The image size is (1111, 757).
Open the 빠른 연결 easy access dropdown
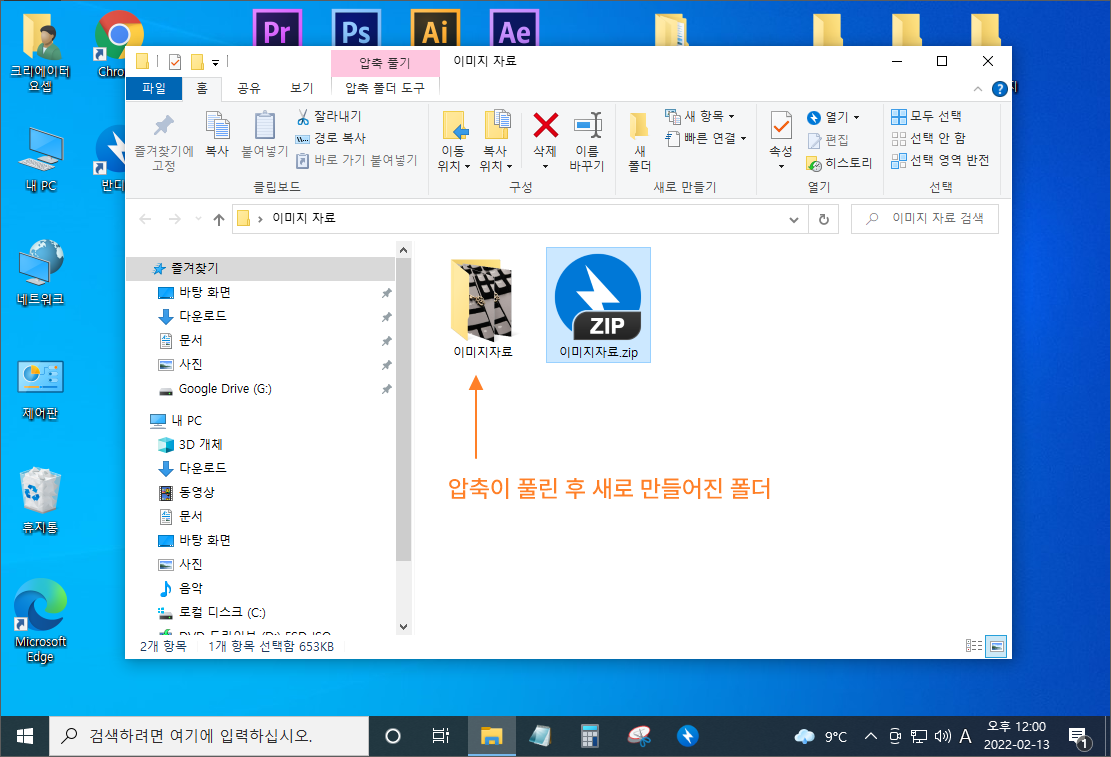tap(743, 139)
